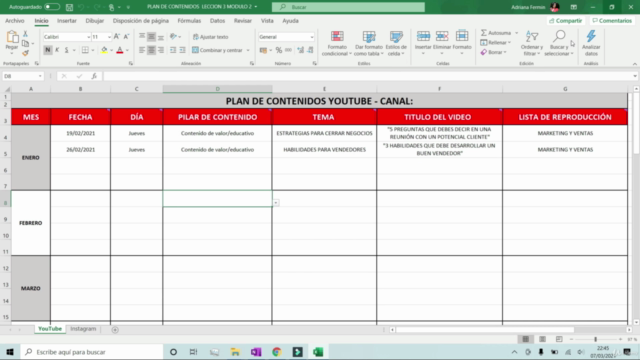Click the increase decimals icon
This screenshot has height=360, width=640.
300,50
